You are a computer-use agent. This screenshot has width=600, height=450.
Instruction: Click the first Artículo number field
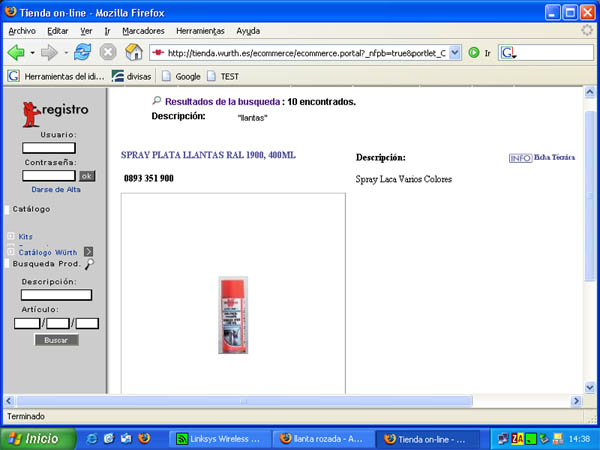tap(27, 323)
